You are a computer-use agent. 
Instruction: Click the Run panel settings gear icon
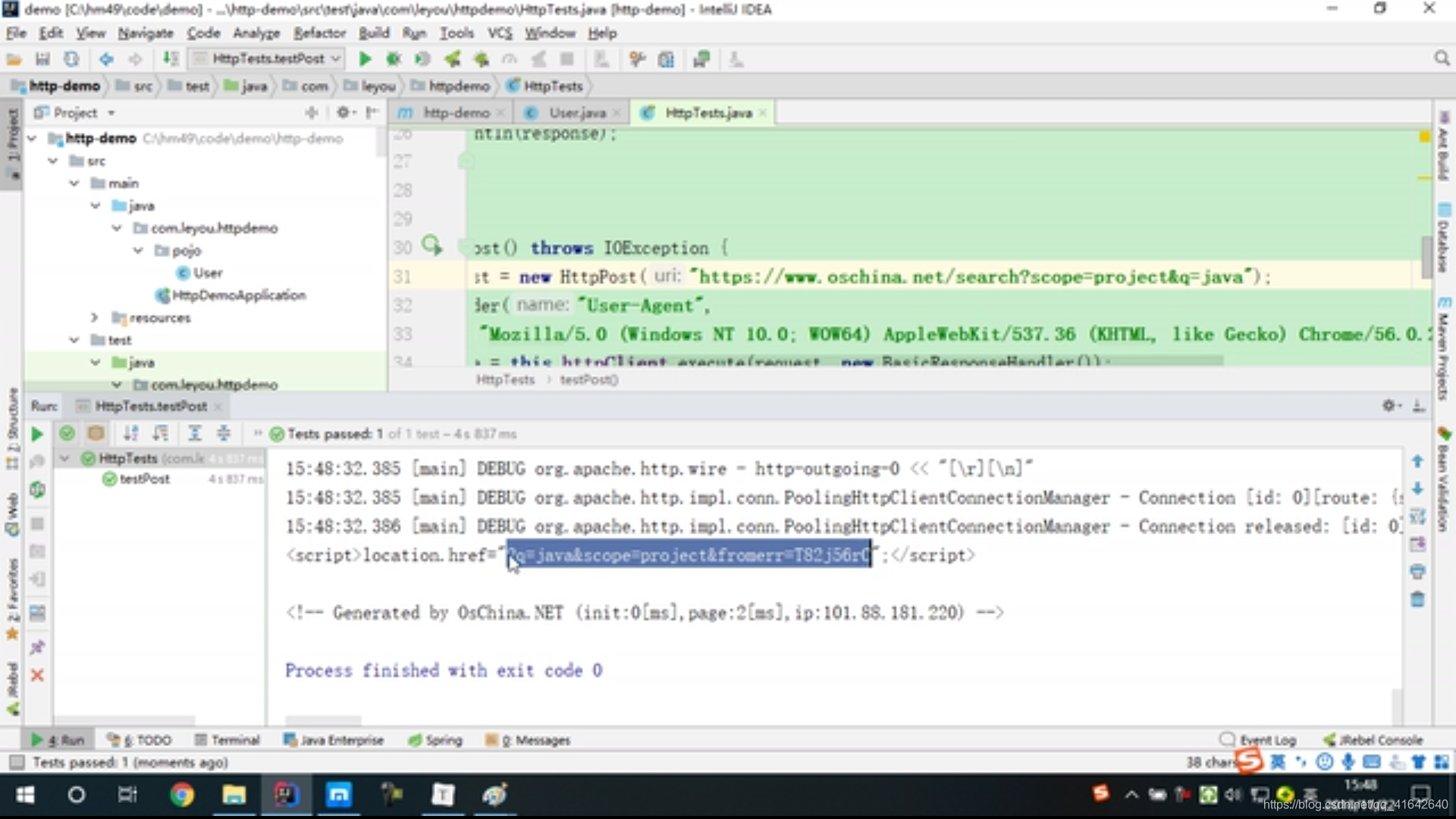point(1390,406)
